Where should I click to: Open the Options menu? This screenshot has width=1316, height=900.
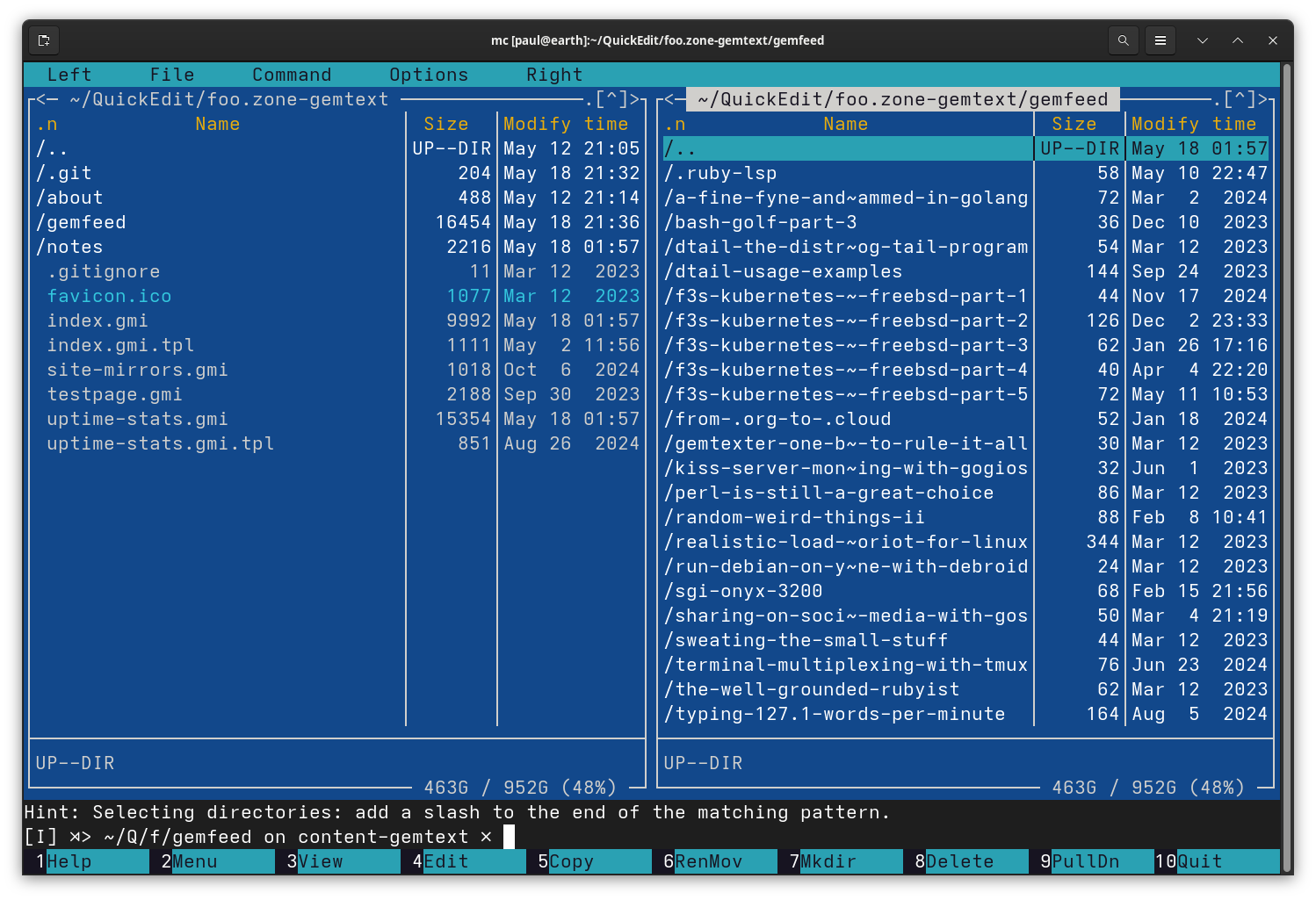pos(429,75)
